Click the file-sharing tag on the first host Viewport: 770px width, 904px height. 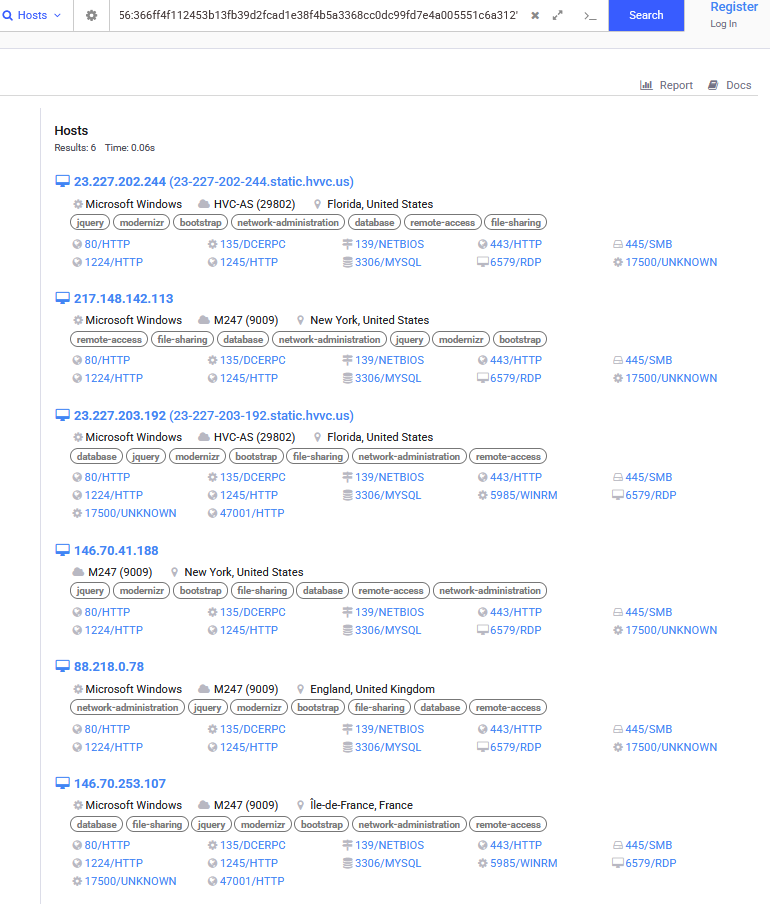point(515,223)
